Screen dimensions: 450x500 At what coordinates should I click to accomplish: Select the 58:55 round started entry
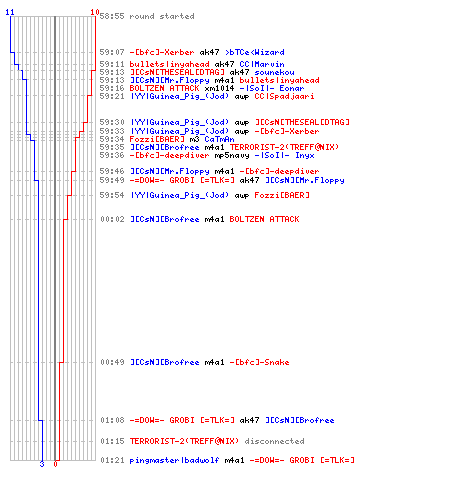point(147,16)
